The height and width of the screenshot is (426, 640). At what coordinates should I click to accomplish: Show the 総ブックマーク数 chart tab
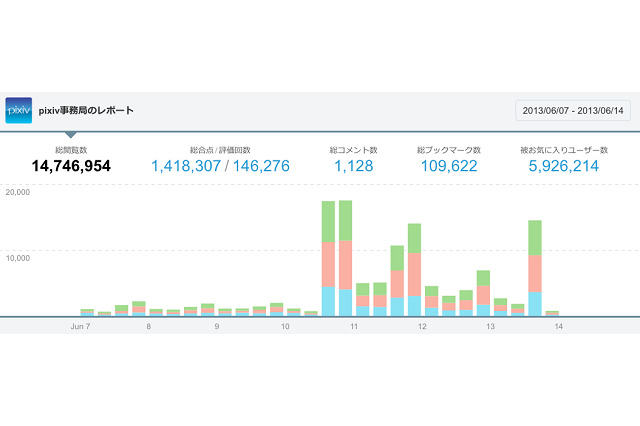click(448, 150)
